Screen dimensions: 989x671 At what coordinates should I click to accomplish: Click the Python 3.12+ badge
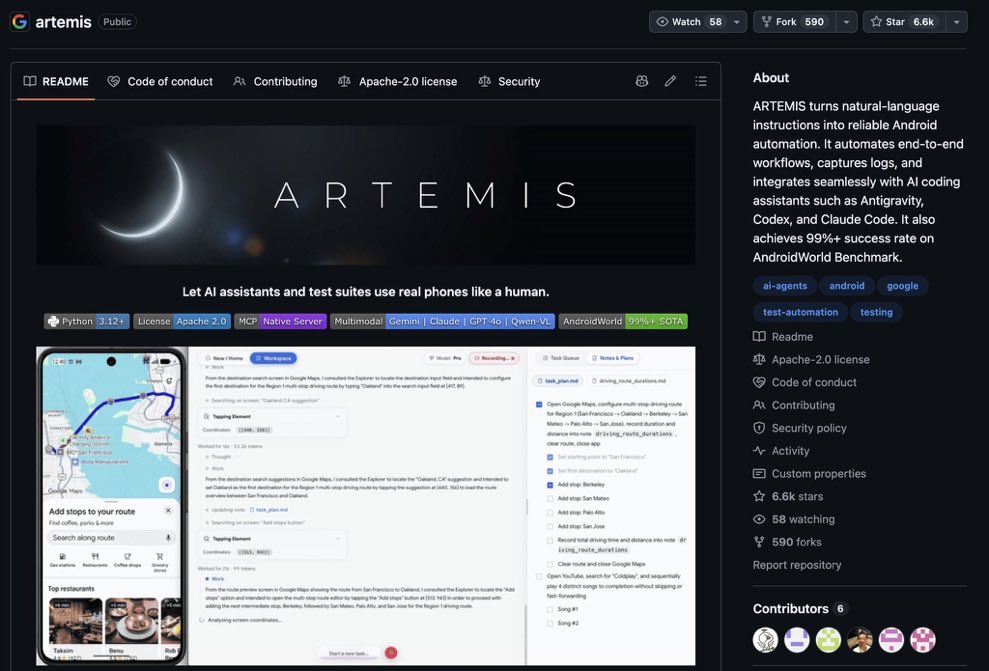(87, 321)
